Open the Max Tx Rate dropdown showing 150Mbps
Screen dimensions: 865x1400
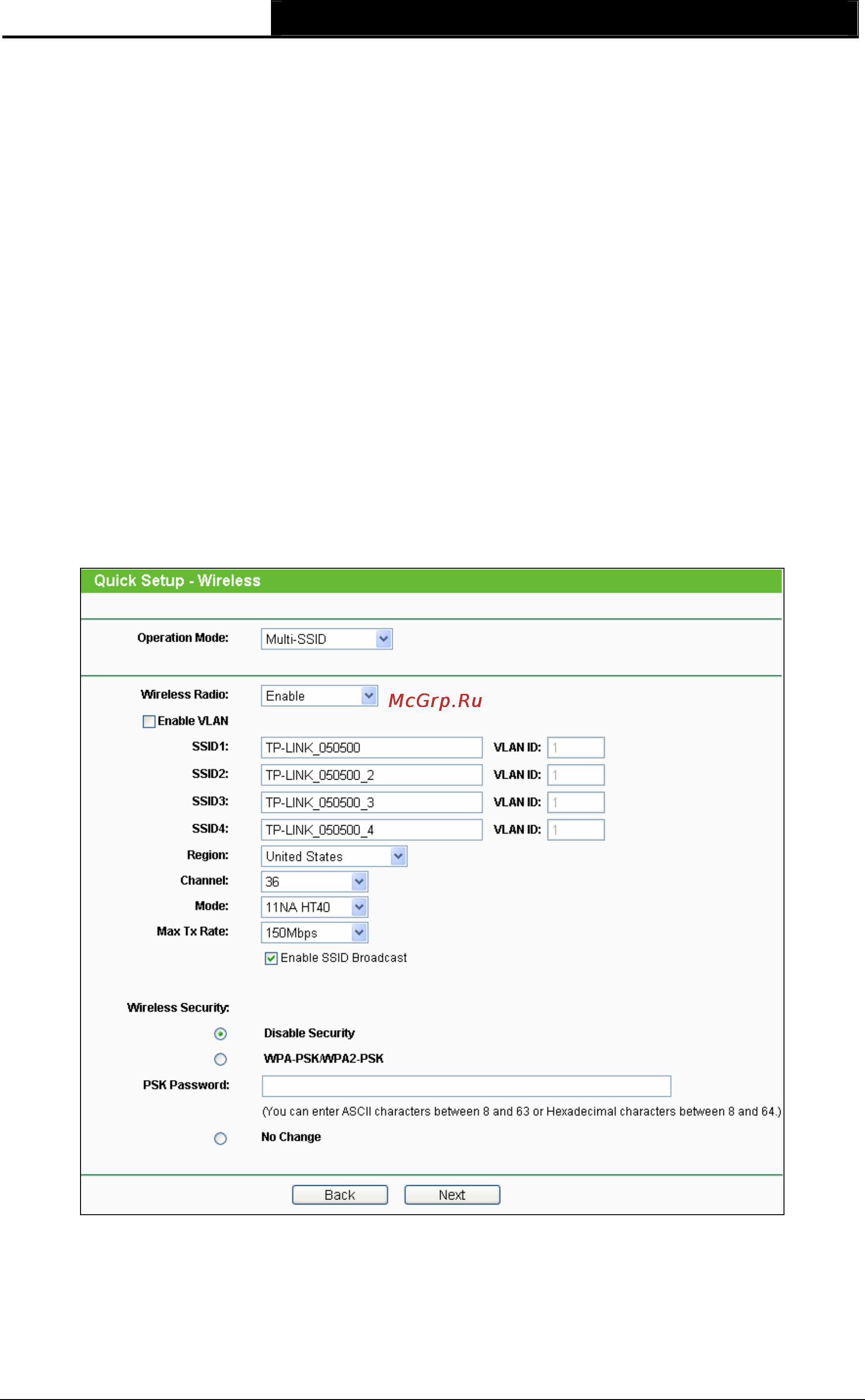[x=315, y=932]
